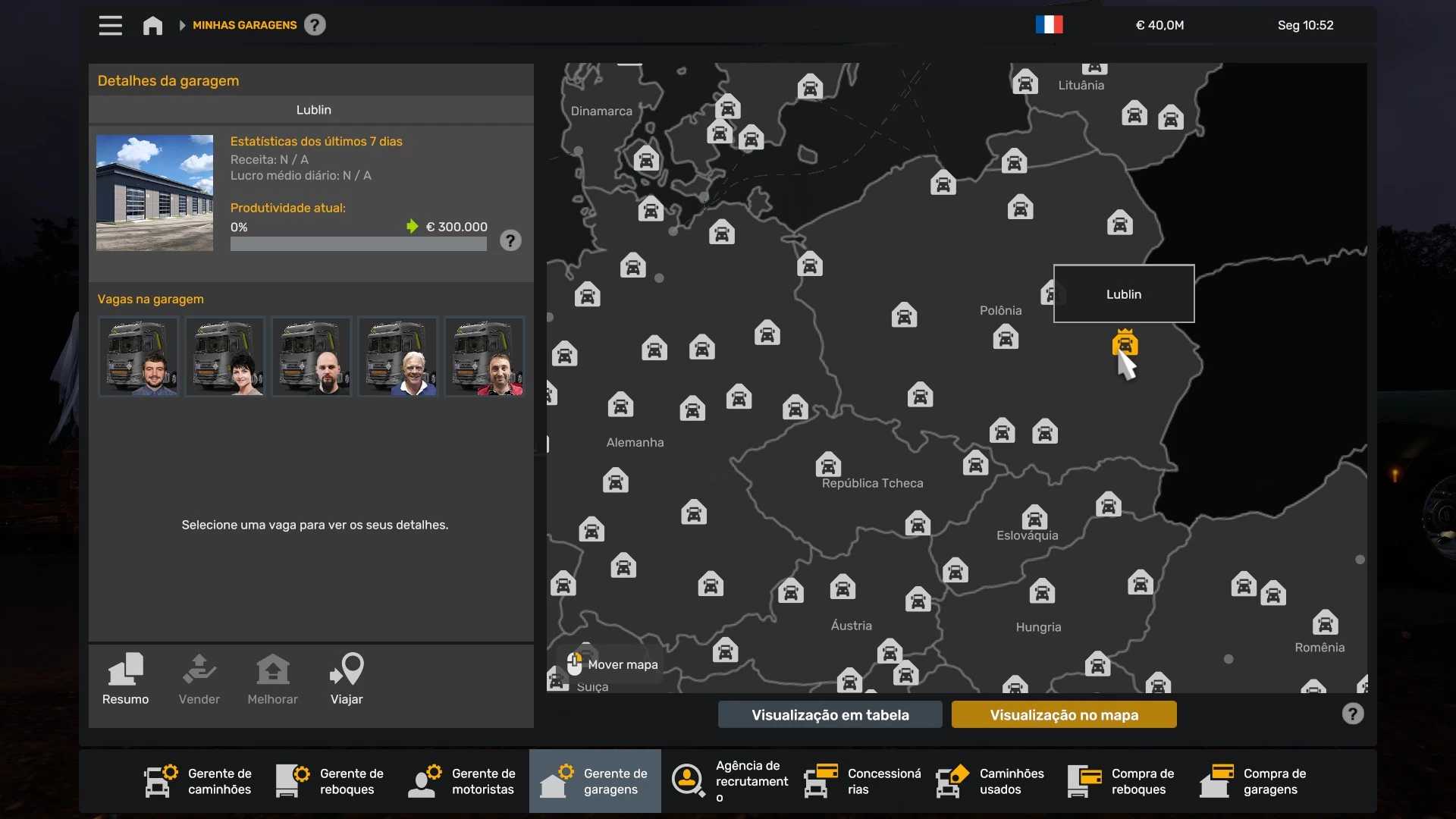1456x819 pixels.
Task: Open Caminhões usados section
Action: pyautogui.click(x=990, y=781)
